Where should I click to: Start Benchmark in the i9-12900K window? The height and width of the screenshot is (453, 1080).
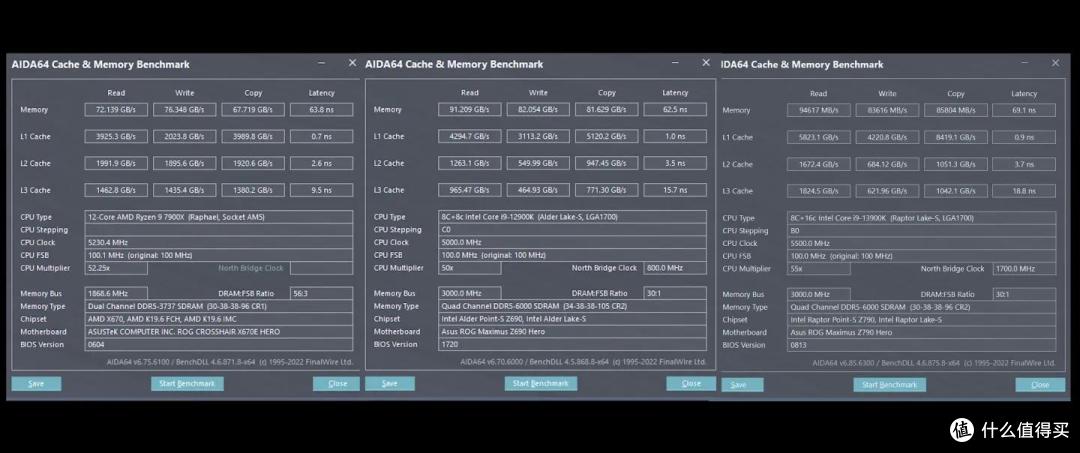click(x=541, y=383)
